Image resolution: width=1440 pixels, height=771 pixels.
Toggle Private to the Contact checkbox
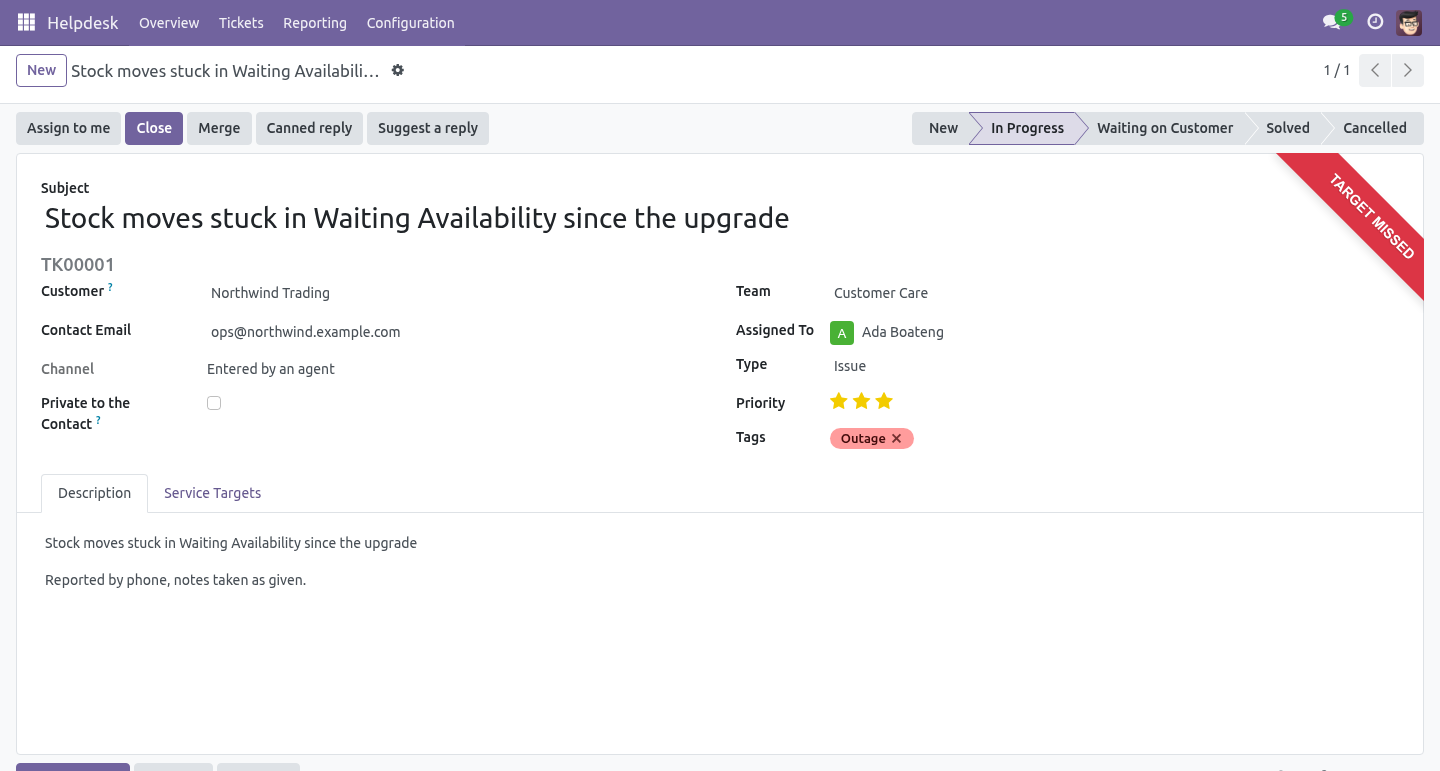point(214,403)
